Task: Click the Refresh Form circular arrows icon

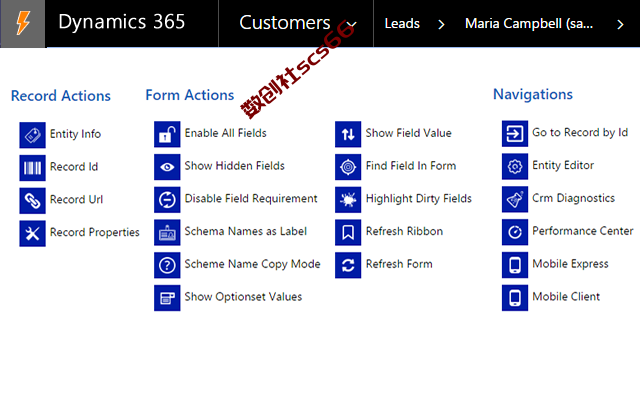Action: pyautogui.click(x=348, y=265)
